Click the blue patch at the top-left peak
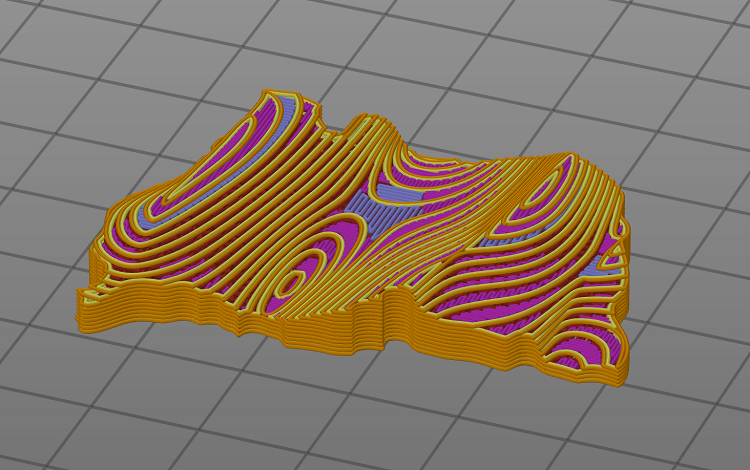 (x=285, y=104)
